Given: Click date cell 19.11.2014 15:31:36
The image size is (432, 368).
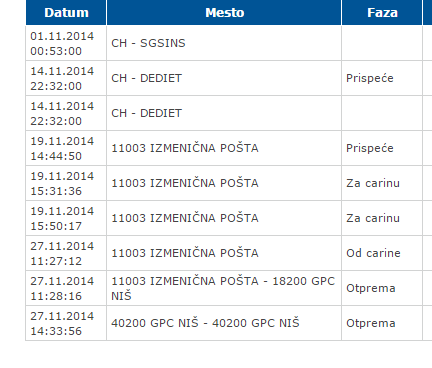Looking at the screenshot, I should point(66,183).
